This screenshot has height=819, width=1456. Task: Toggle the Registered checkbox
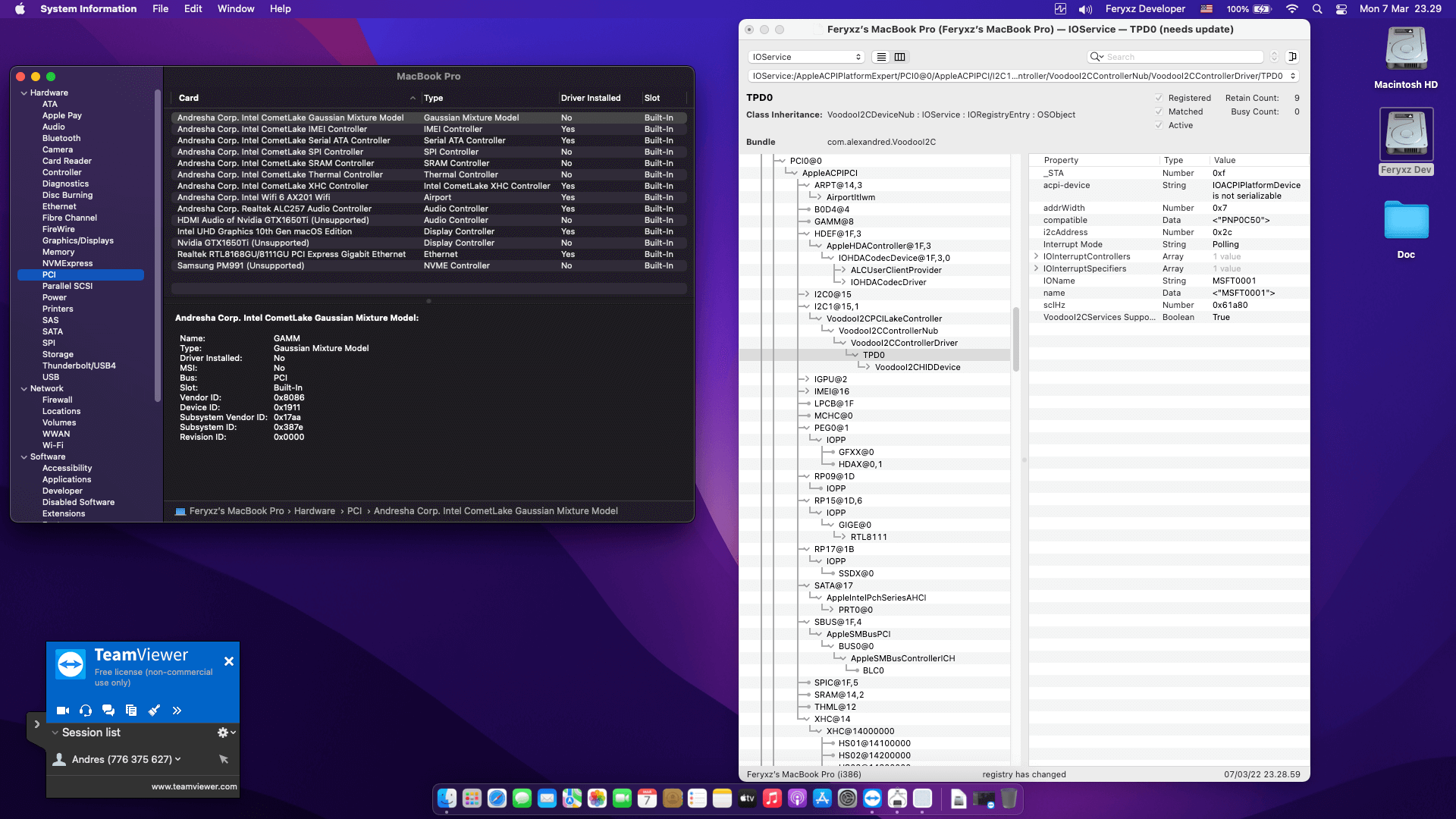click(1159, 98)
